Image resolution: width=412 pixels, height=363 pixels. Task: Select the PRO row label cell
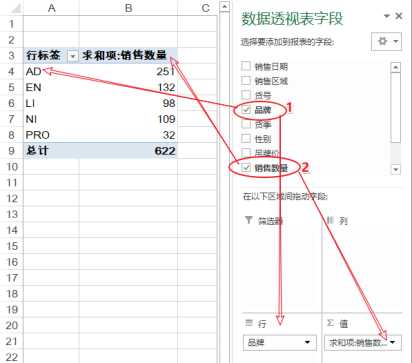51,135
